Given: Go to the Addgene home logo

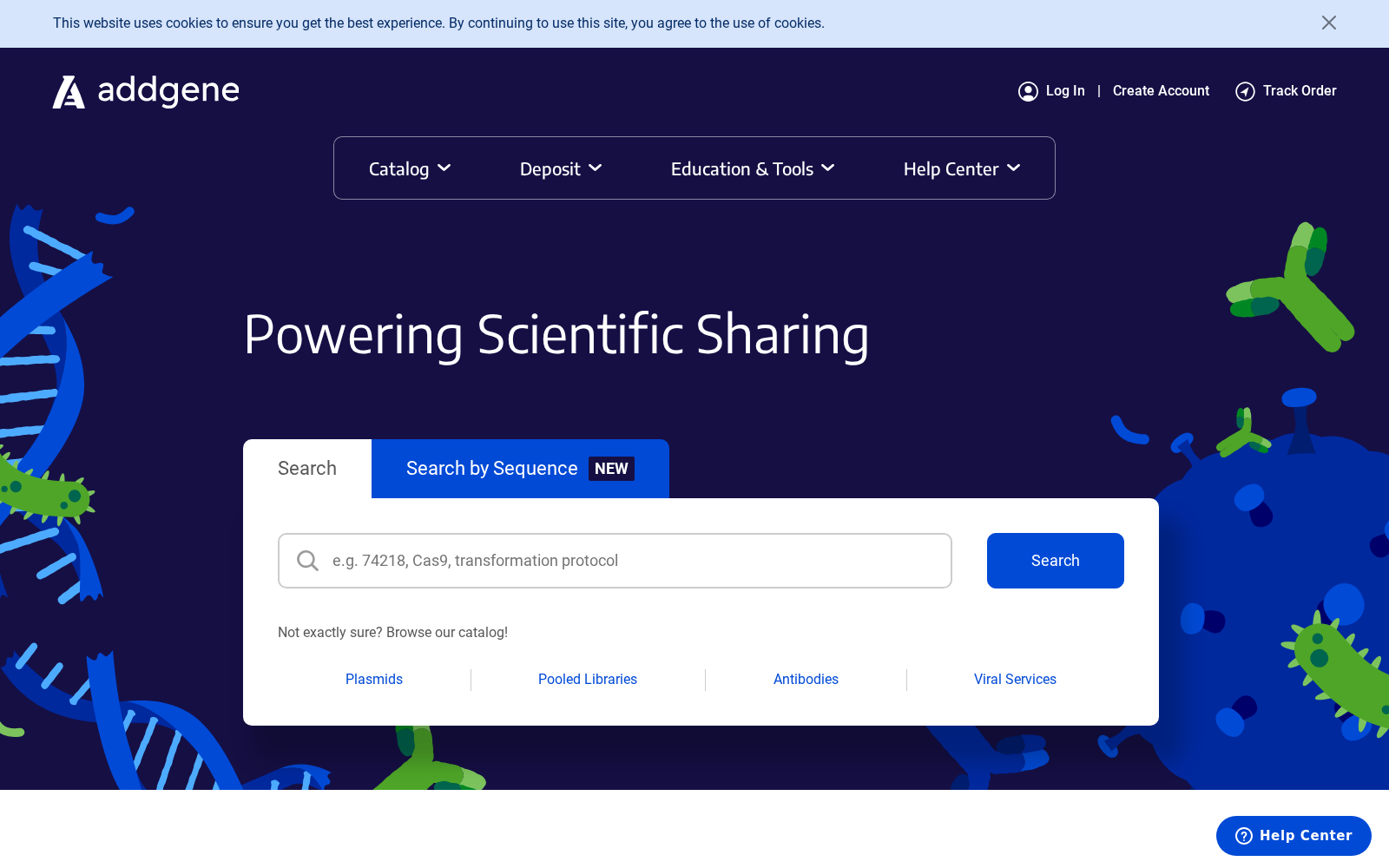Looking at the screenshot, I should [146, 91].
